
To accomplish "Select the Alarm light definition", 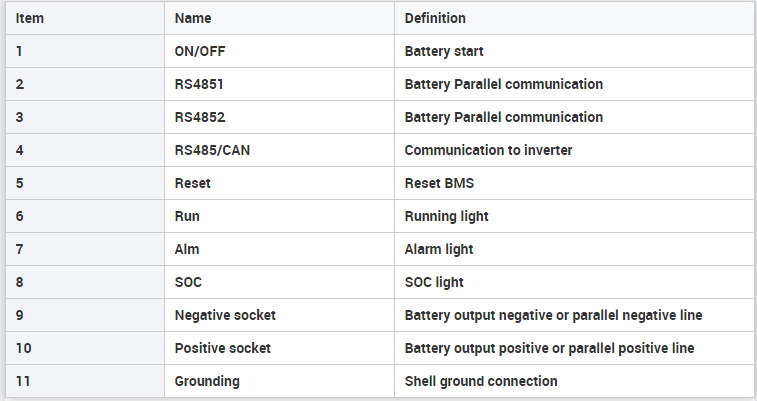I will coord(574,249).
